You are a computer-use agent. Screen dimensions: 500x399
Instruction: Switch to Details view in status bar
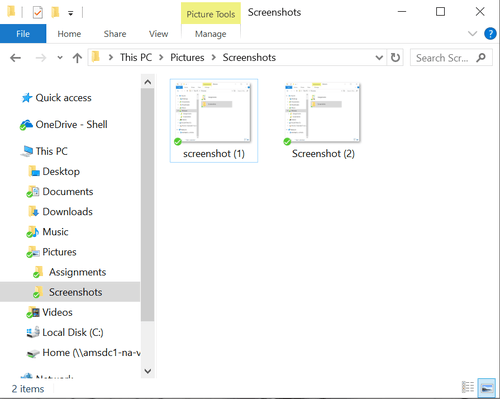pyautogui.click(x=468, y=387)
